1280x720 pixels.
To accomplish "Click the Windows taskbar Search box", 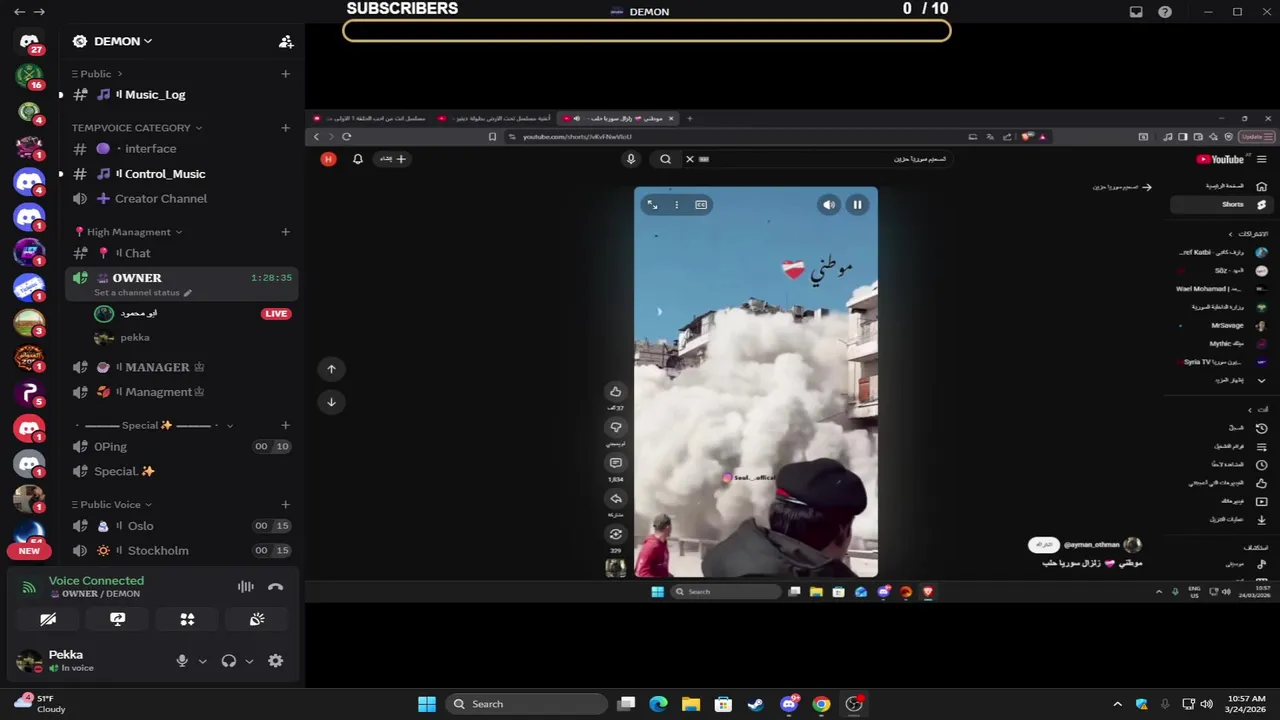I will tap(525, 704).
